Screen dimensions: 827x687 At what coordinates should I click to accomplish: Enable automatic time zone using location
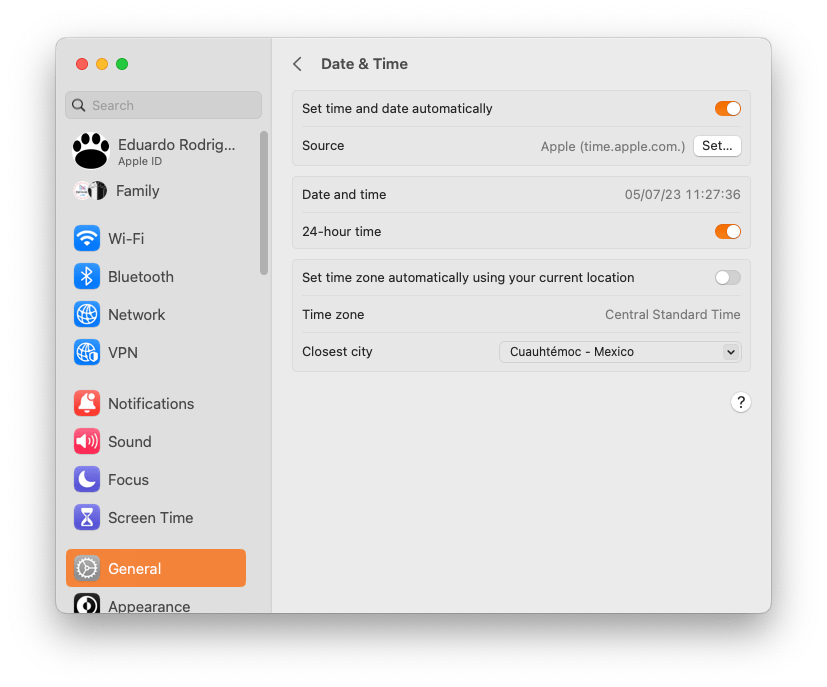point(727,278)
